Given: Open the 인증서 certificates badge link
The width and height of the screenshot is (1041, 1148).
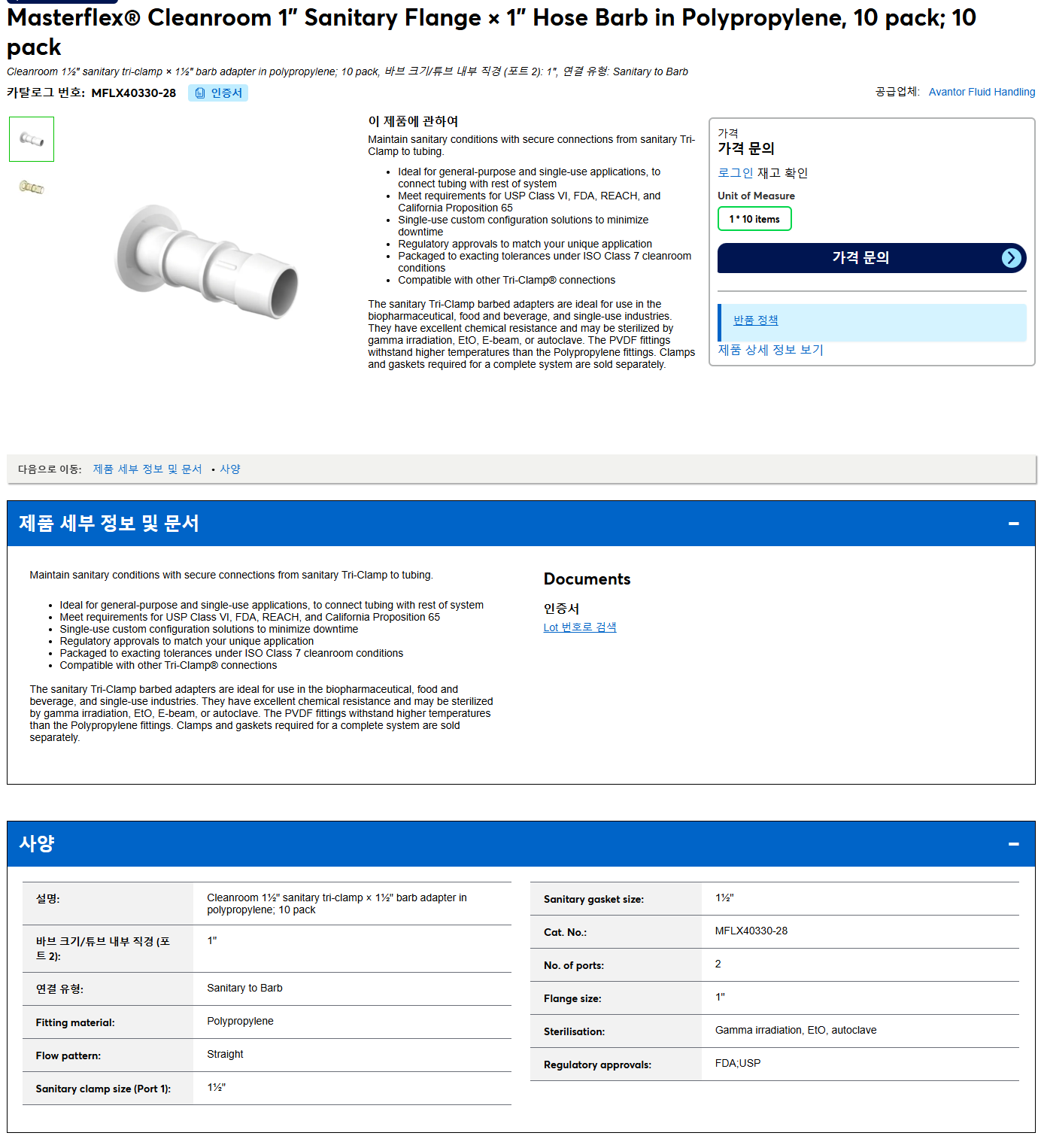Looking at the screenshot, I should (218, 93).
